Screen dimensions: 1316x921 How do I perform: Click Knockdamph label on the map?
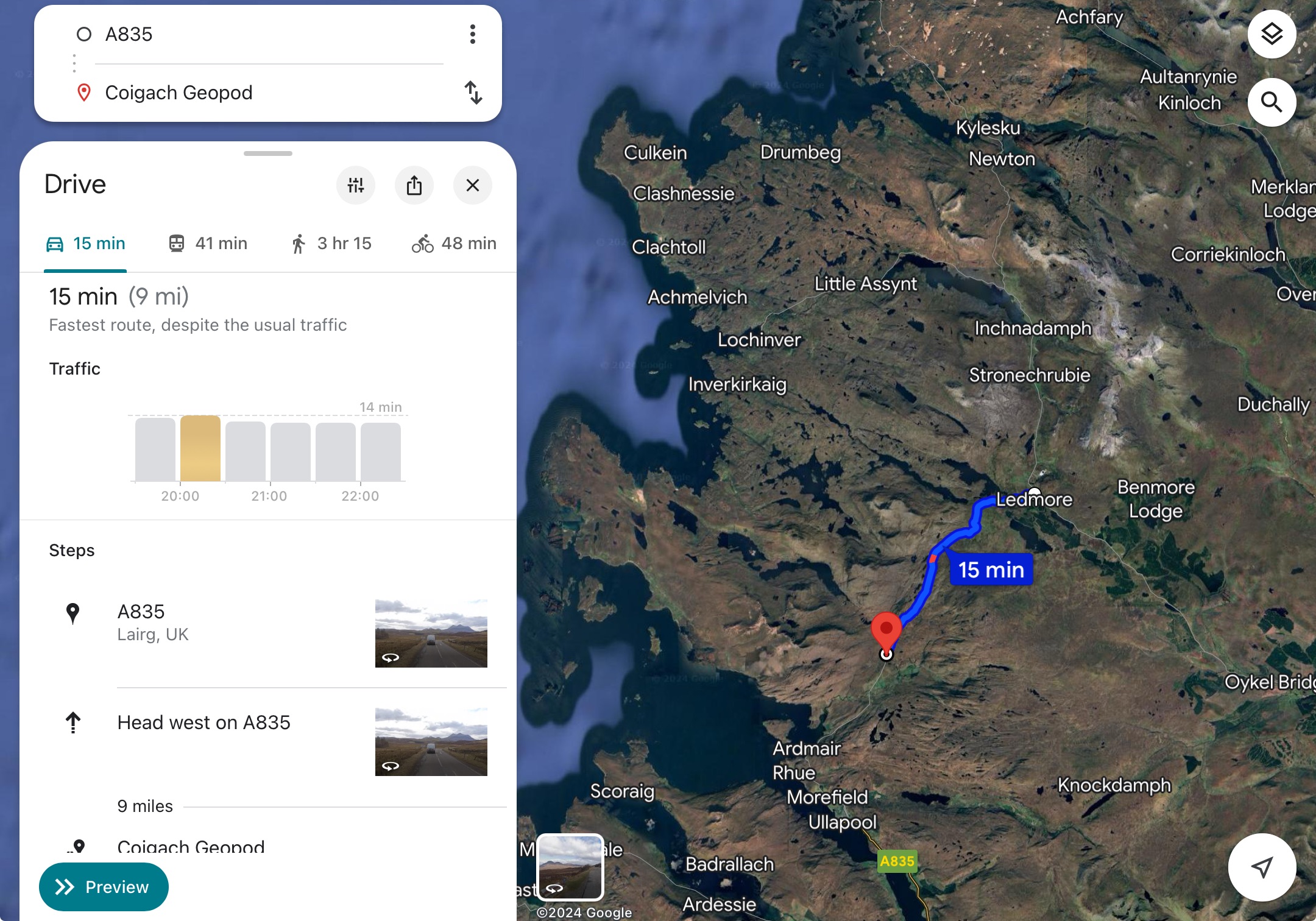pyautogui.click(x=1114, y=785)
